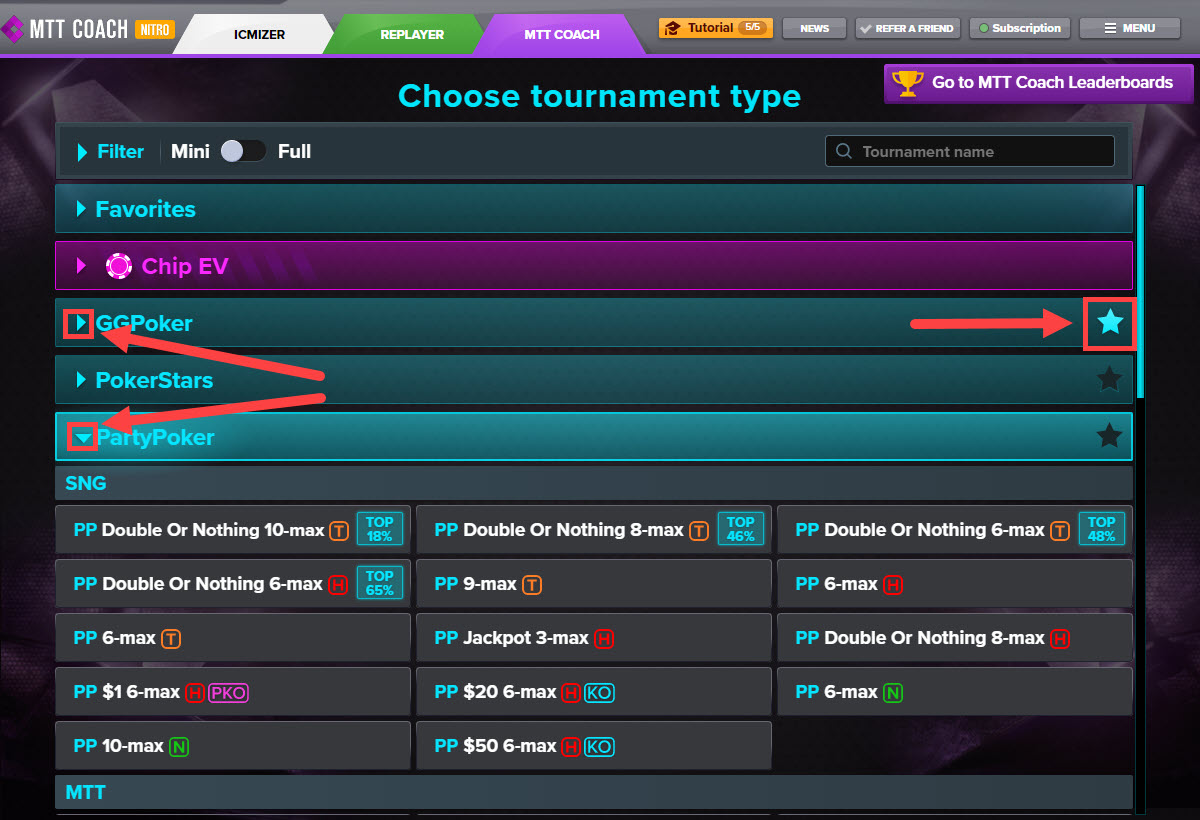Choose PP 6-max H tournament

(955, 583)
